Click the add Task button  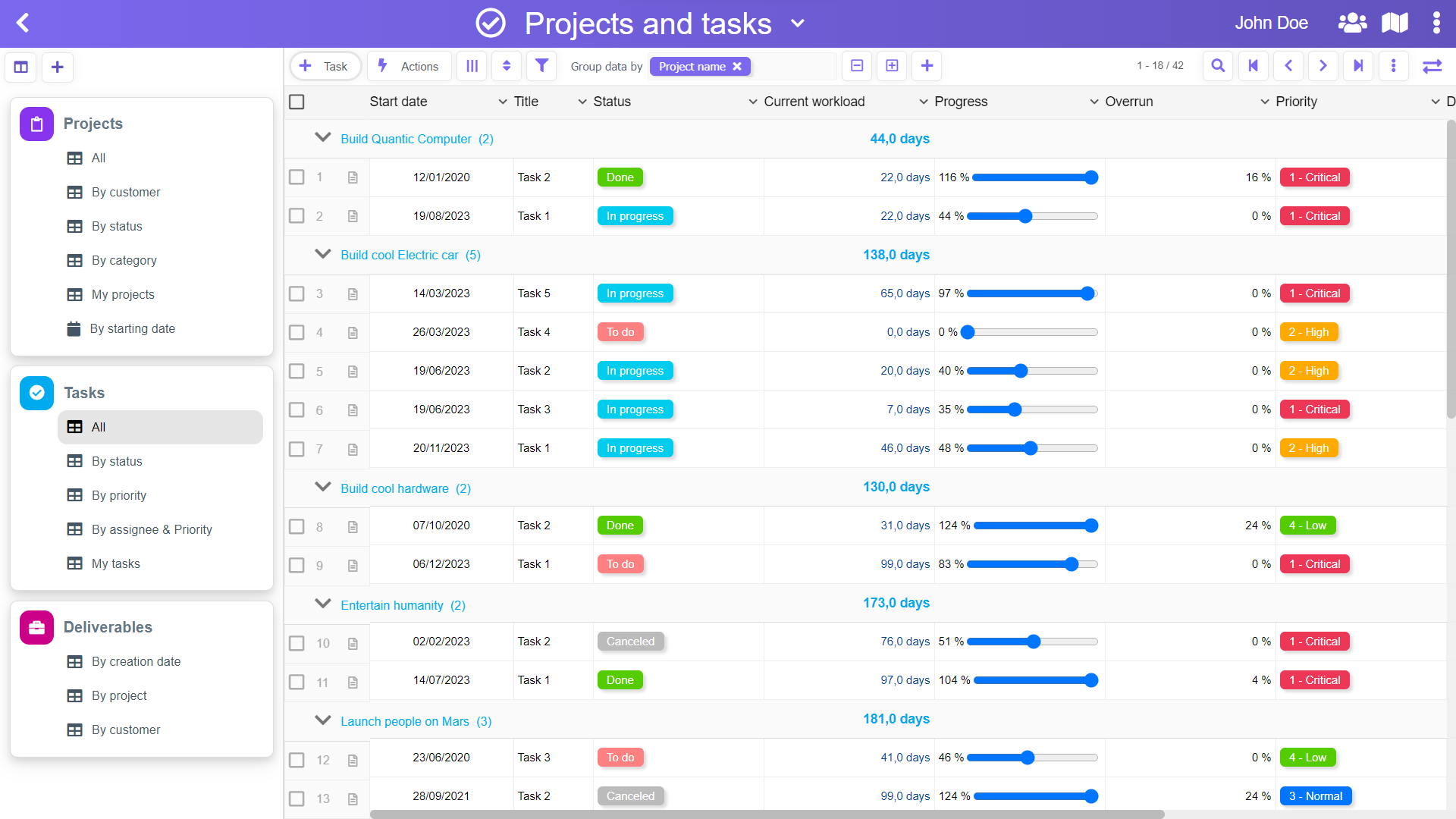325,66
